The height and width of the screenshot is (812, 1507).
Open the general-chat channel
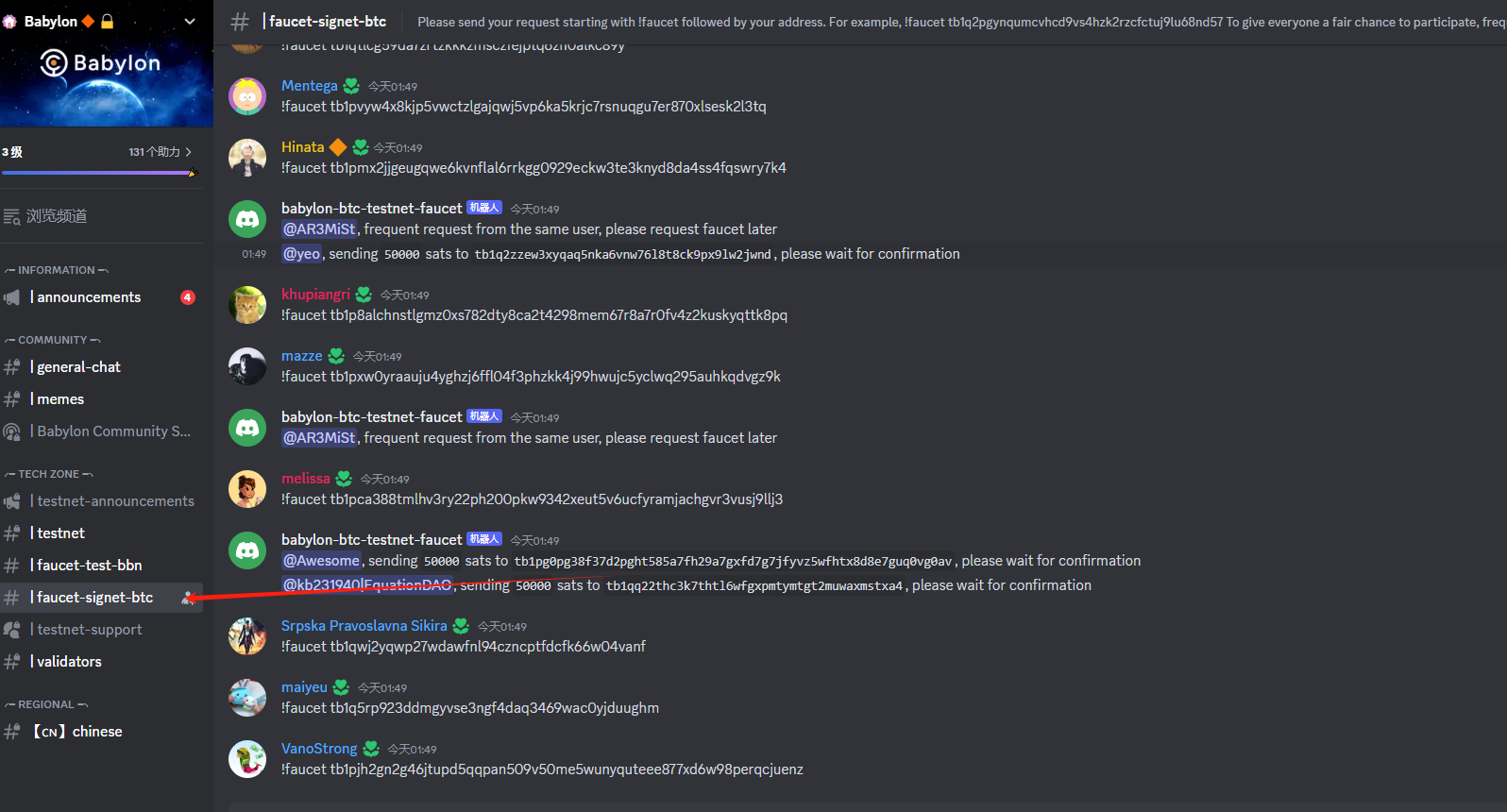[x=102, y=367]
